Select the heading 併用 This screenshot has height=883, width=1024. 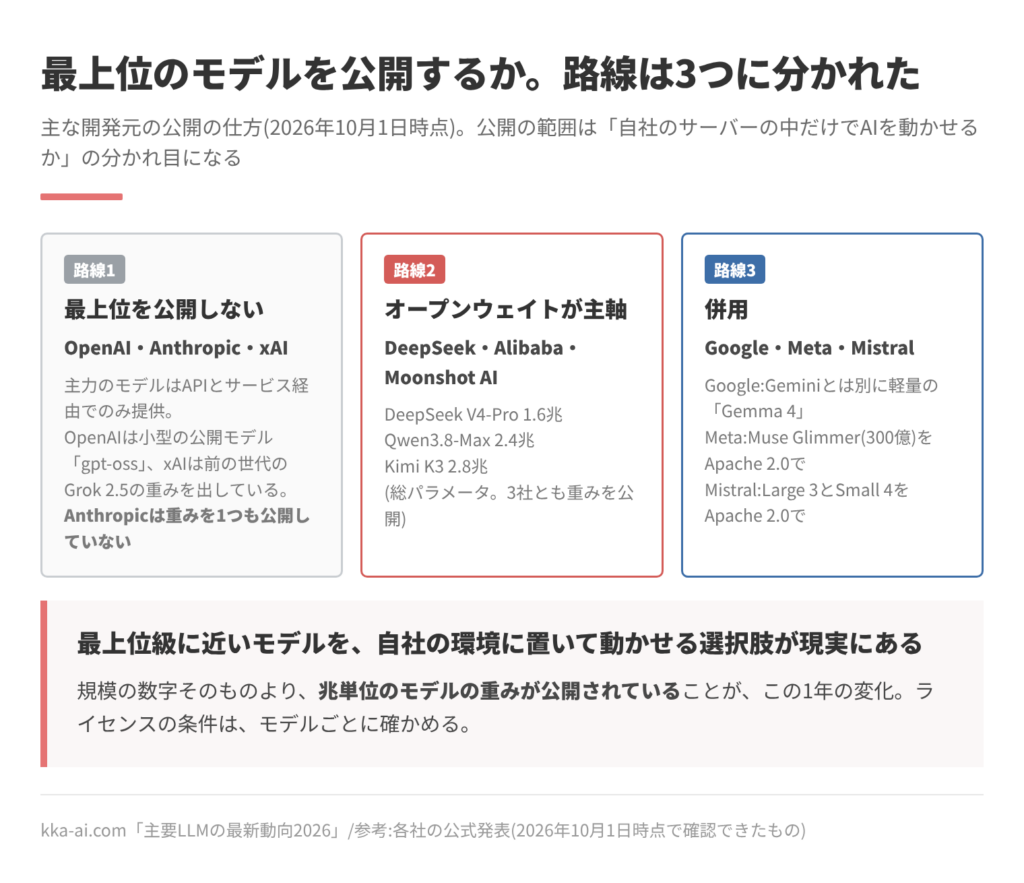coord(726,309)
